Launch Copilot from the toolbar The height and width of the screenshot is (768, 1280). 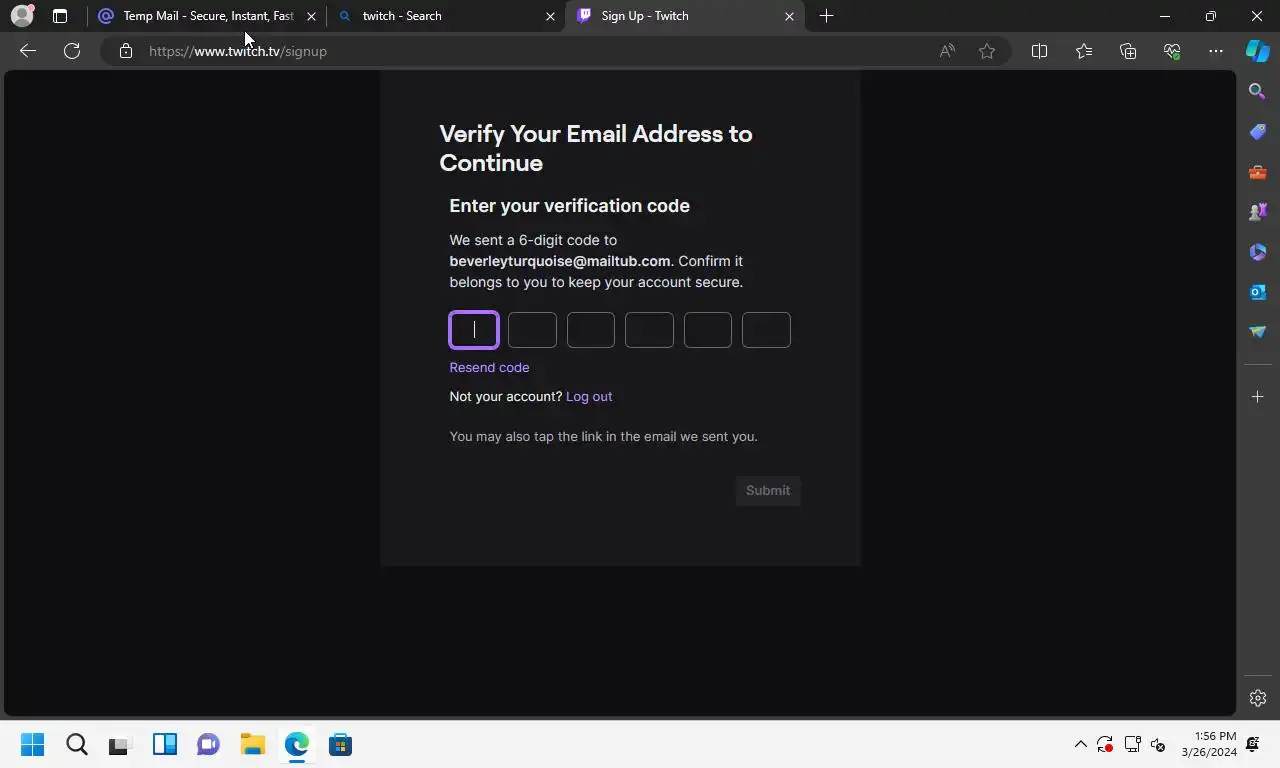pyautogui.click(x=1258, y=51)
